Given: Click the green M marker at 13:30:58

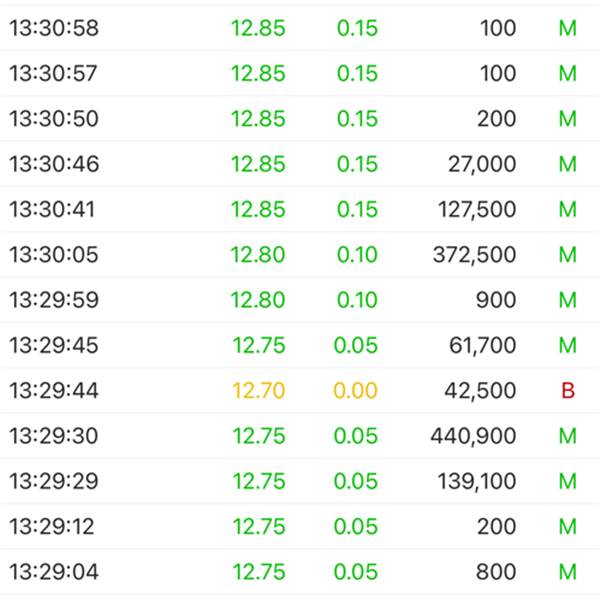Looking at the screenshot, I should pos(568,28).
